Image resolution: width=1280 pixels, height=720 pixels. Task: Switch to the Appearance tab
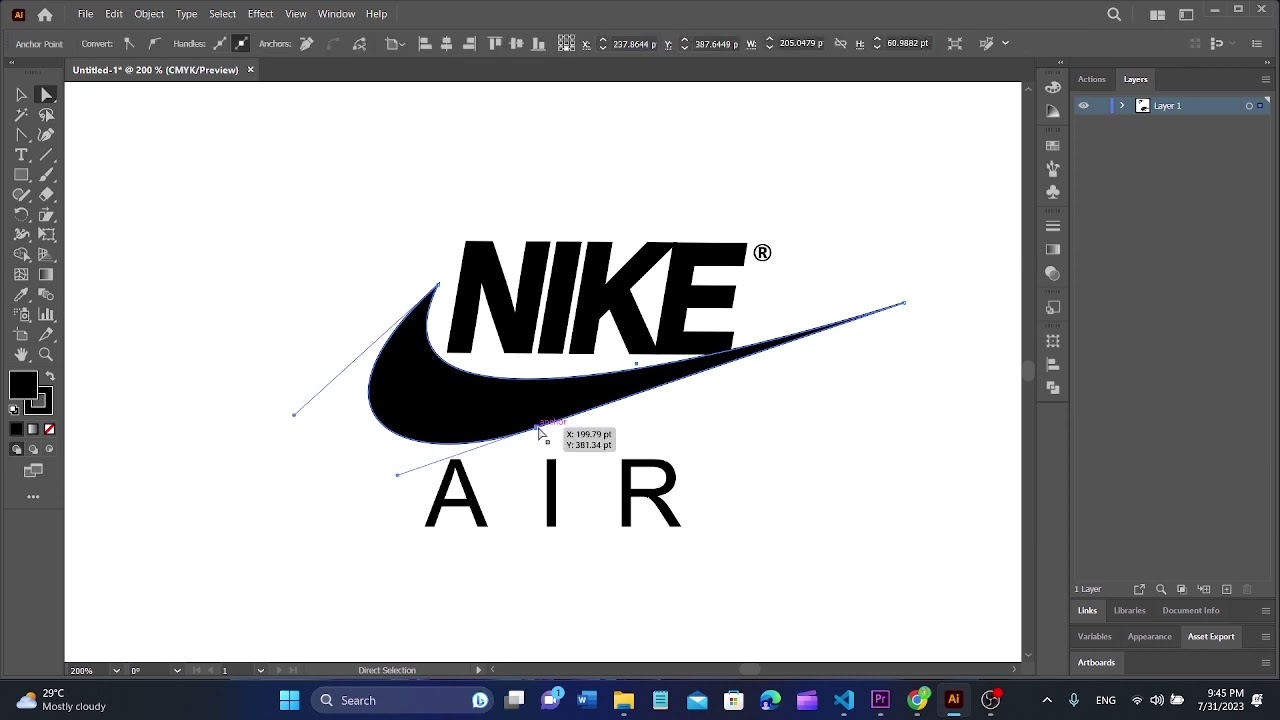pyautogui.click(x=1149, y=636)
